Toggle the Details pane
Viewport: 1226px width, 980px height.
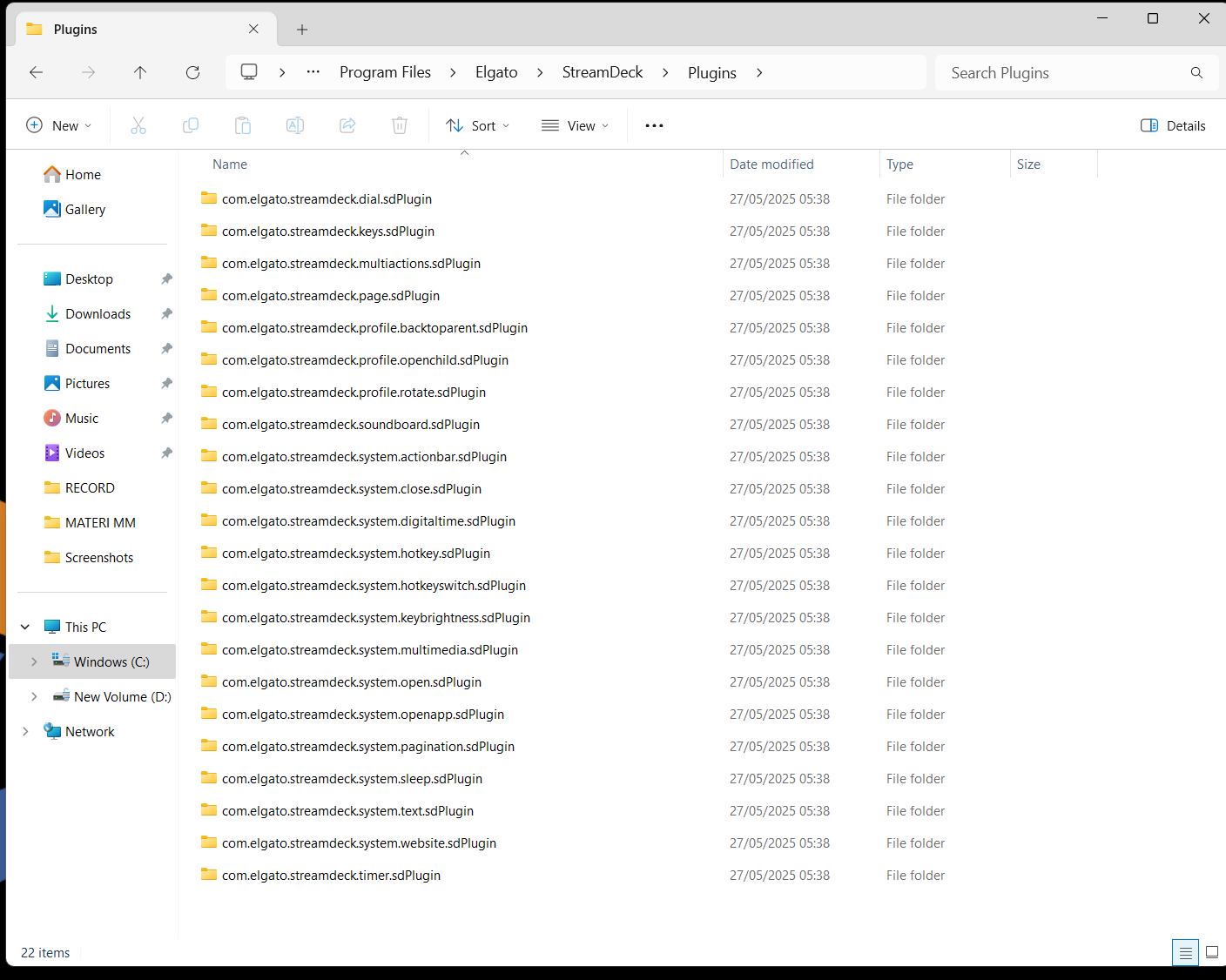[x=1172, y=124]
